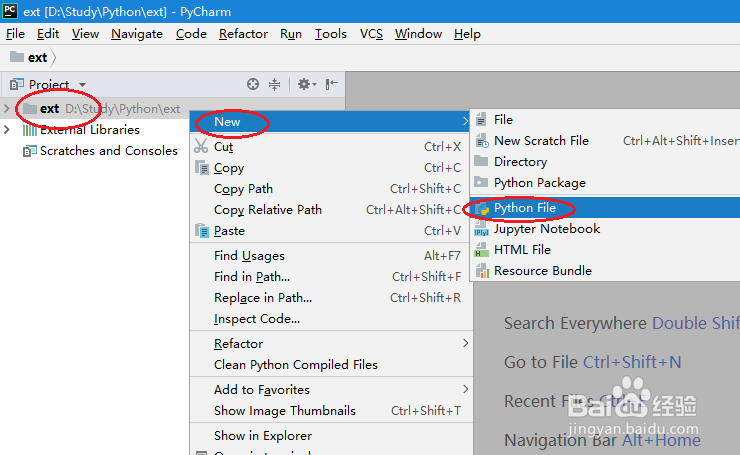Open the View menu
This screenshot has height=455, width=740.
pyautogui.click(x=85, y=34)
